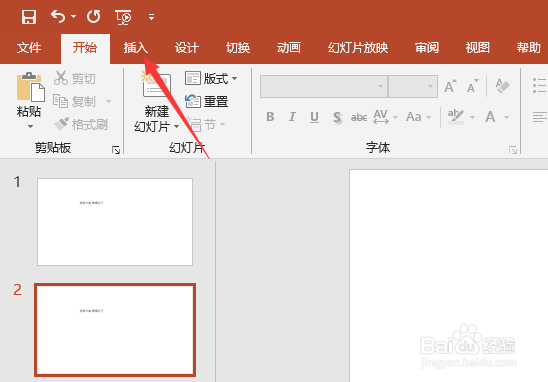Click the font color A button
This screenshot has height=382, width=548.
tap(490, 117)
